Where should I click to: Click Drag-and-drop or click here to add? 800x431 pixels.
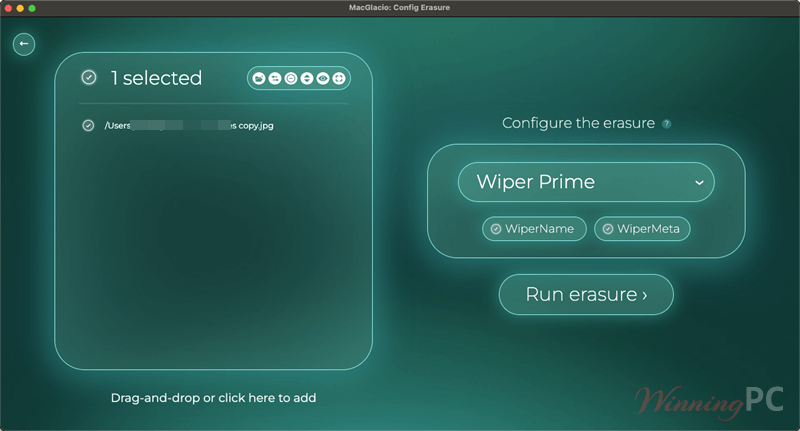point(213,398)
